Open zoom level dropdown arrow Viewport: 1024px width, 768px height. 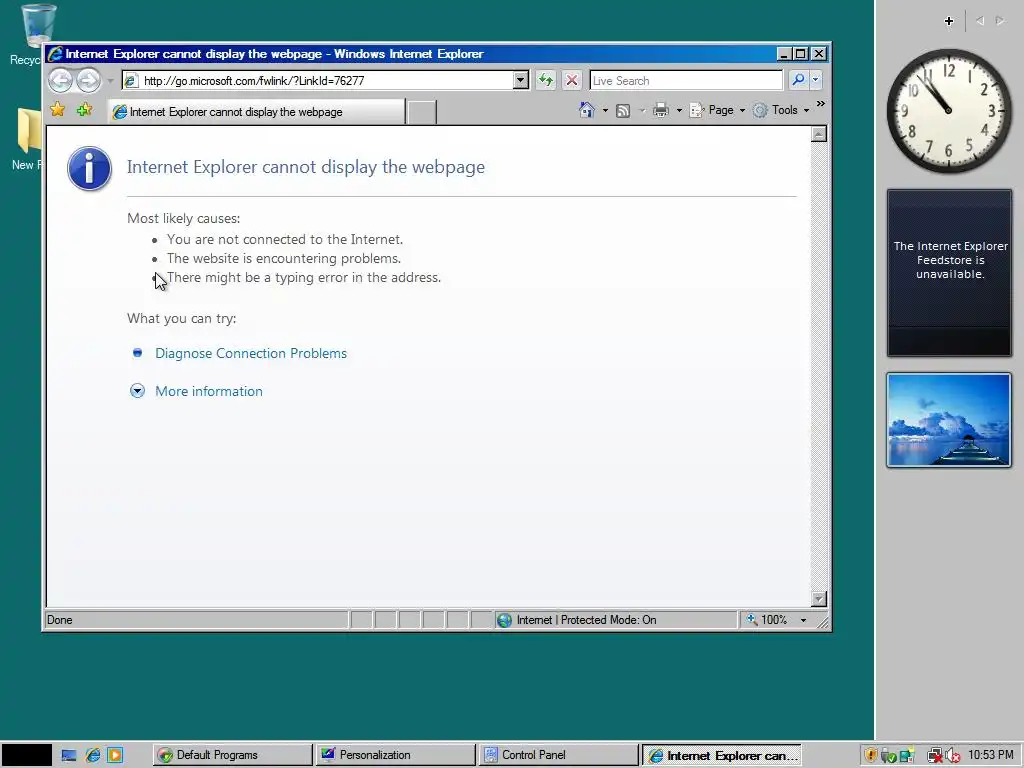[x=803, y=620]
